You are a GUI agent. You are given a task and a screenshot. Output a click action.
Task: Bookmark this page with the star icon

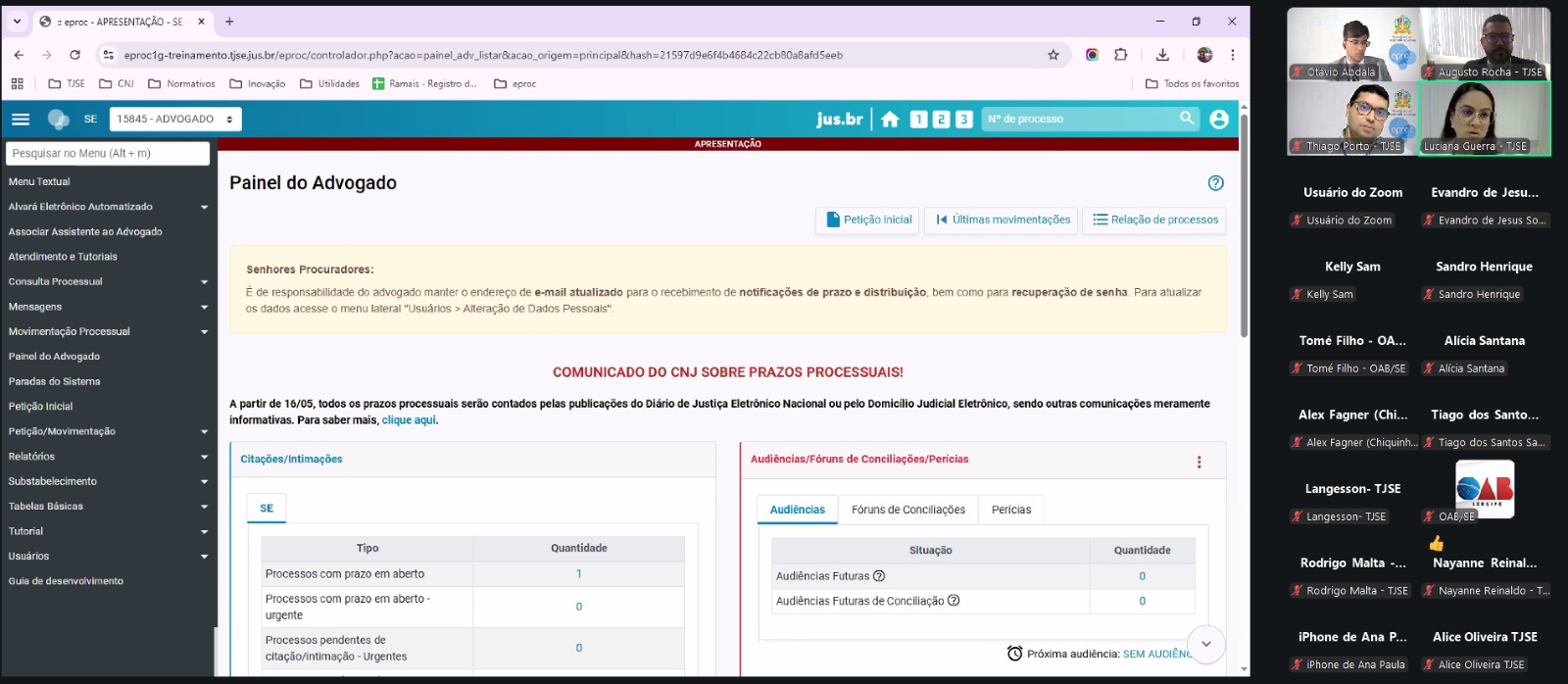[1053, 55]
